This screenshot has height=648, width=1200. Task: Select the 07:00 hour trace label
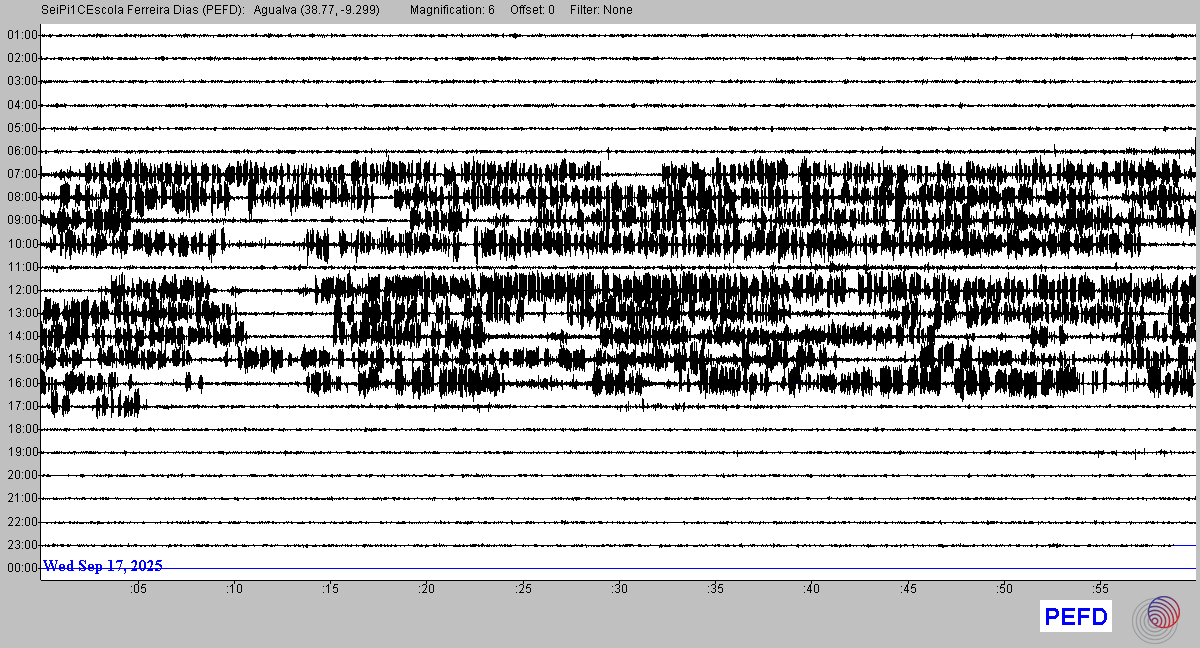(21, 174)
